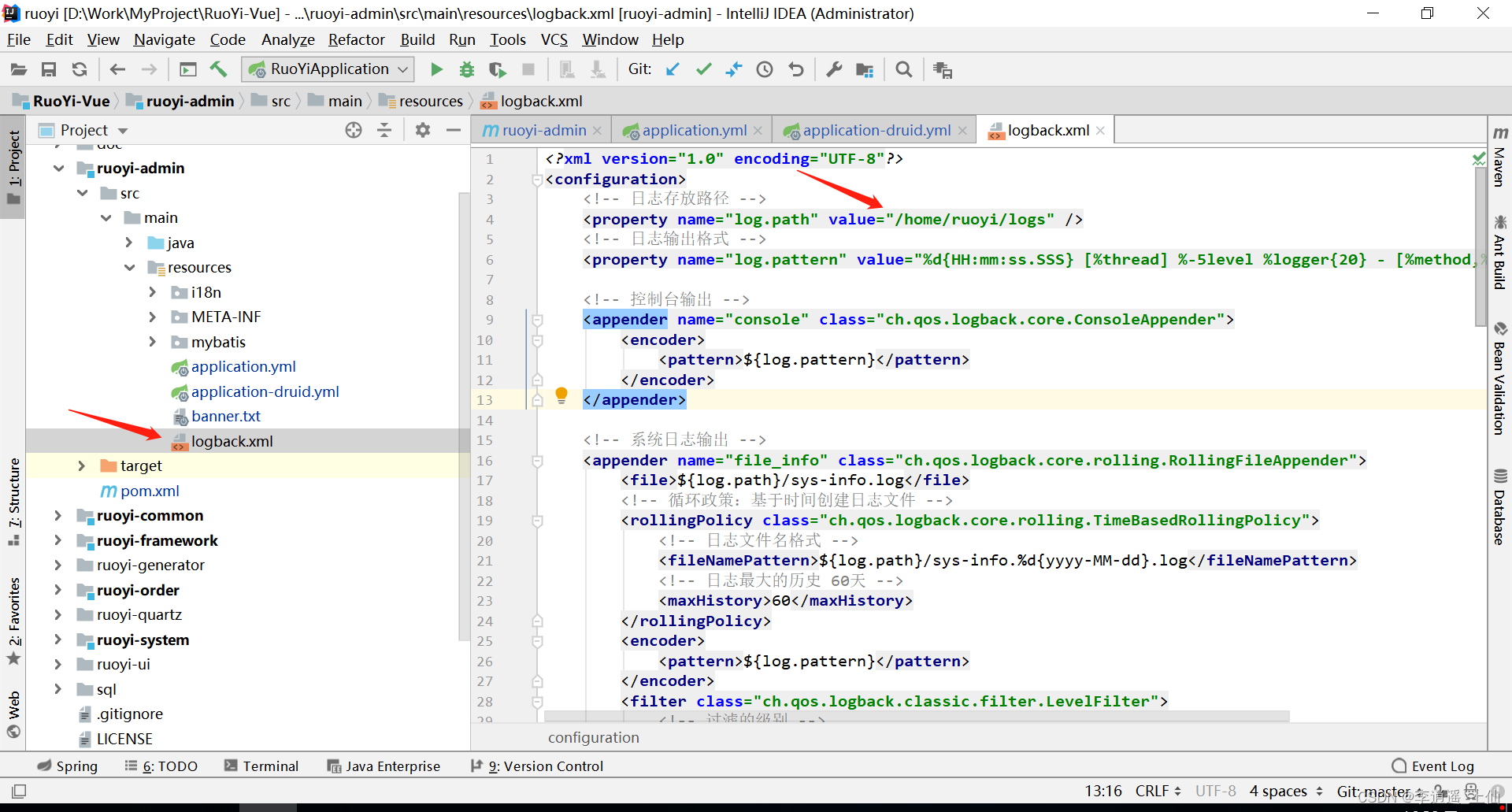Screen dimensions: 1512x812
Task: Open the Refactor menu
Action: (357, 39)
